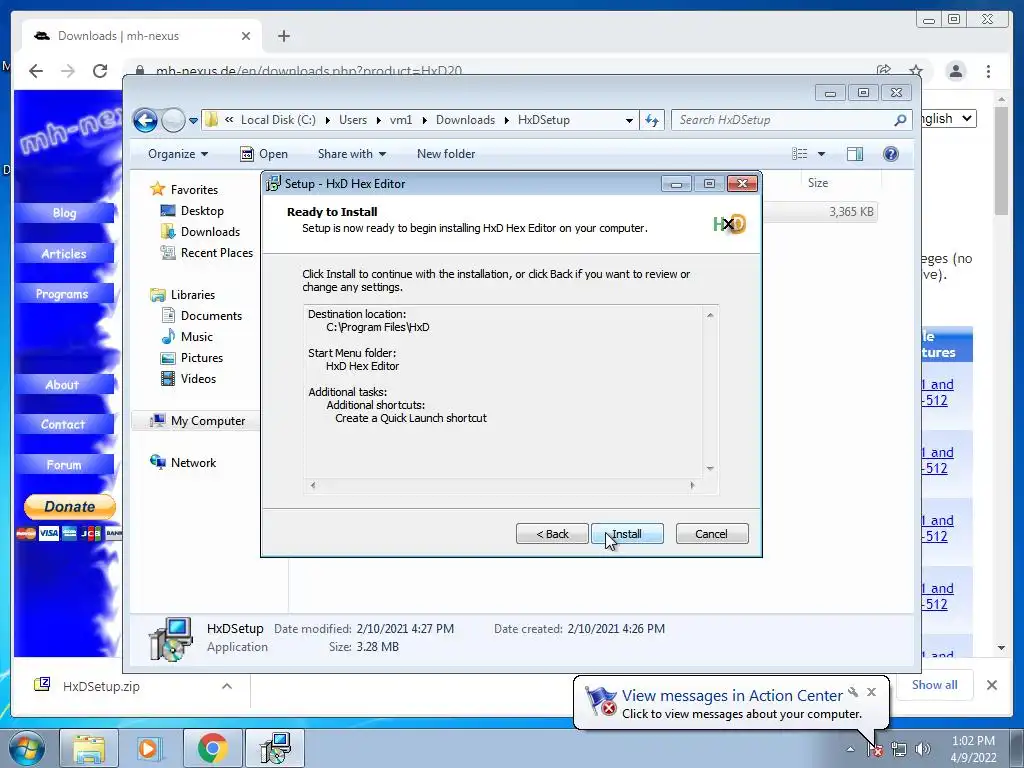Open the Share with menu
Screen dimensions: 1024x768
(351, 154)
